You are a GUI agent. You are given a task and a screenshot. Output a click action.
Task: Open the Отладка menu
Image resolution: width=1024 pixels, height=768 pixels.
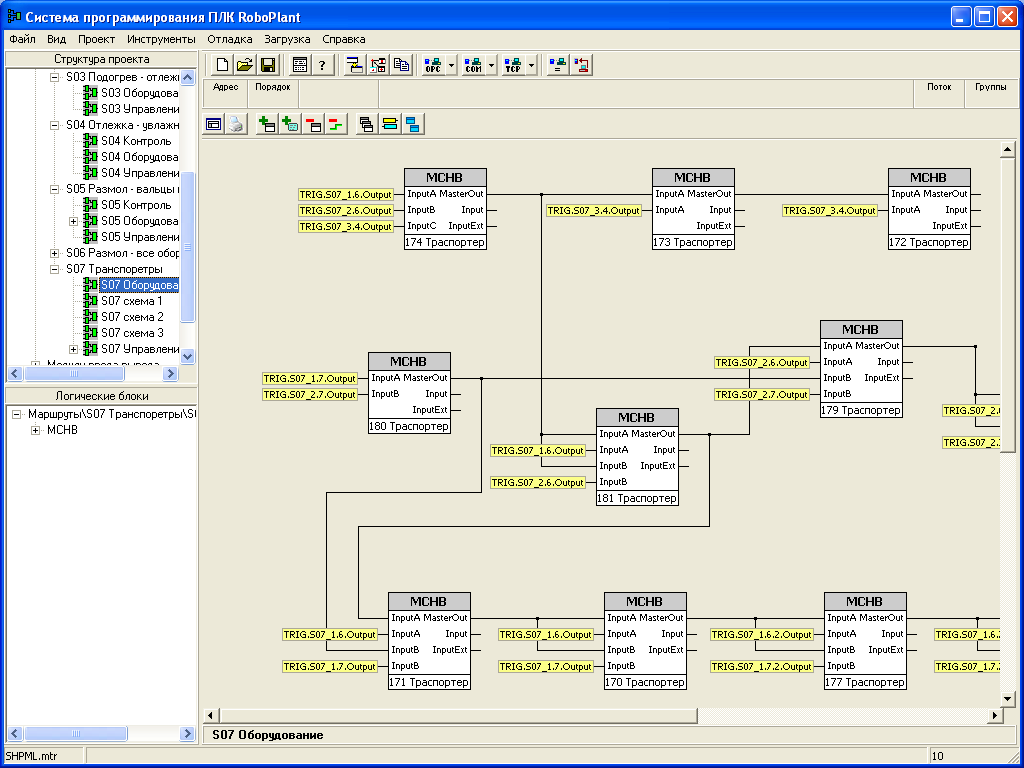229,39
